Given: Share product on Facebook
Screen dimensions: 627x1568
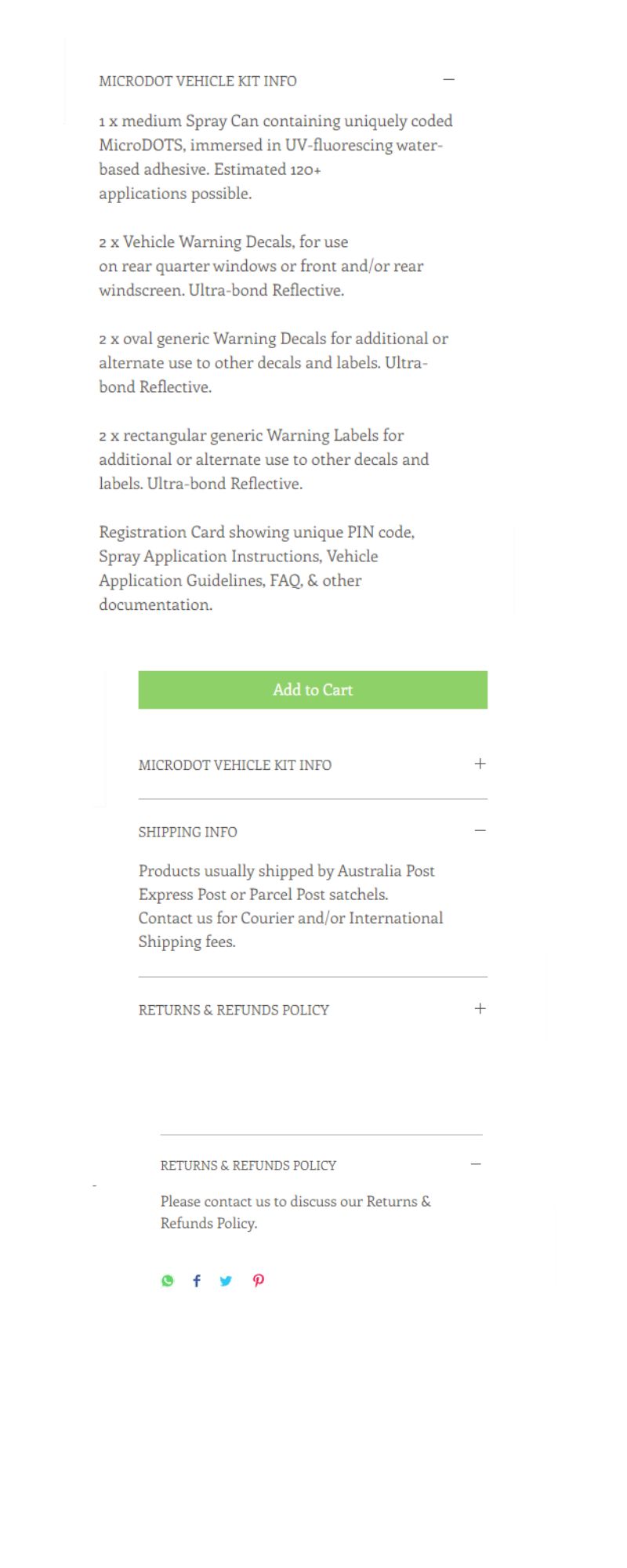Looking at the screenshot, I should (x=197, y=1281).
